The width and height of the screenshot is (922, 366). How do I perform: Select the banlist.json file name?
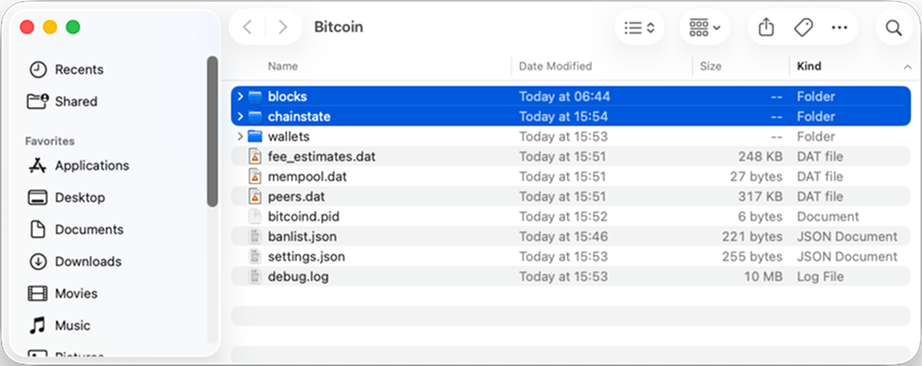[302, 237]
